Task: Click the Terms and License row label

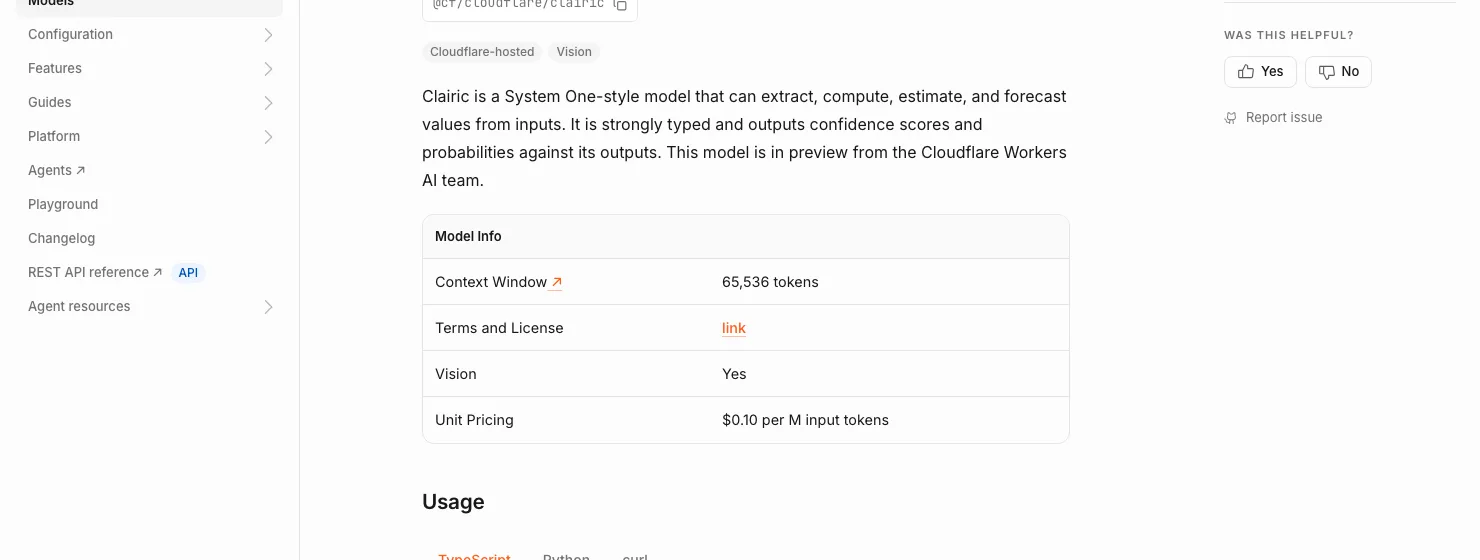Action: pos(499,328)
